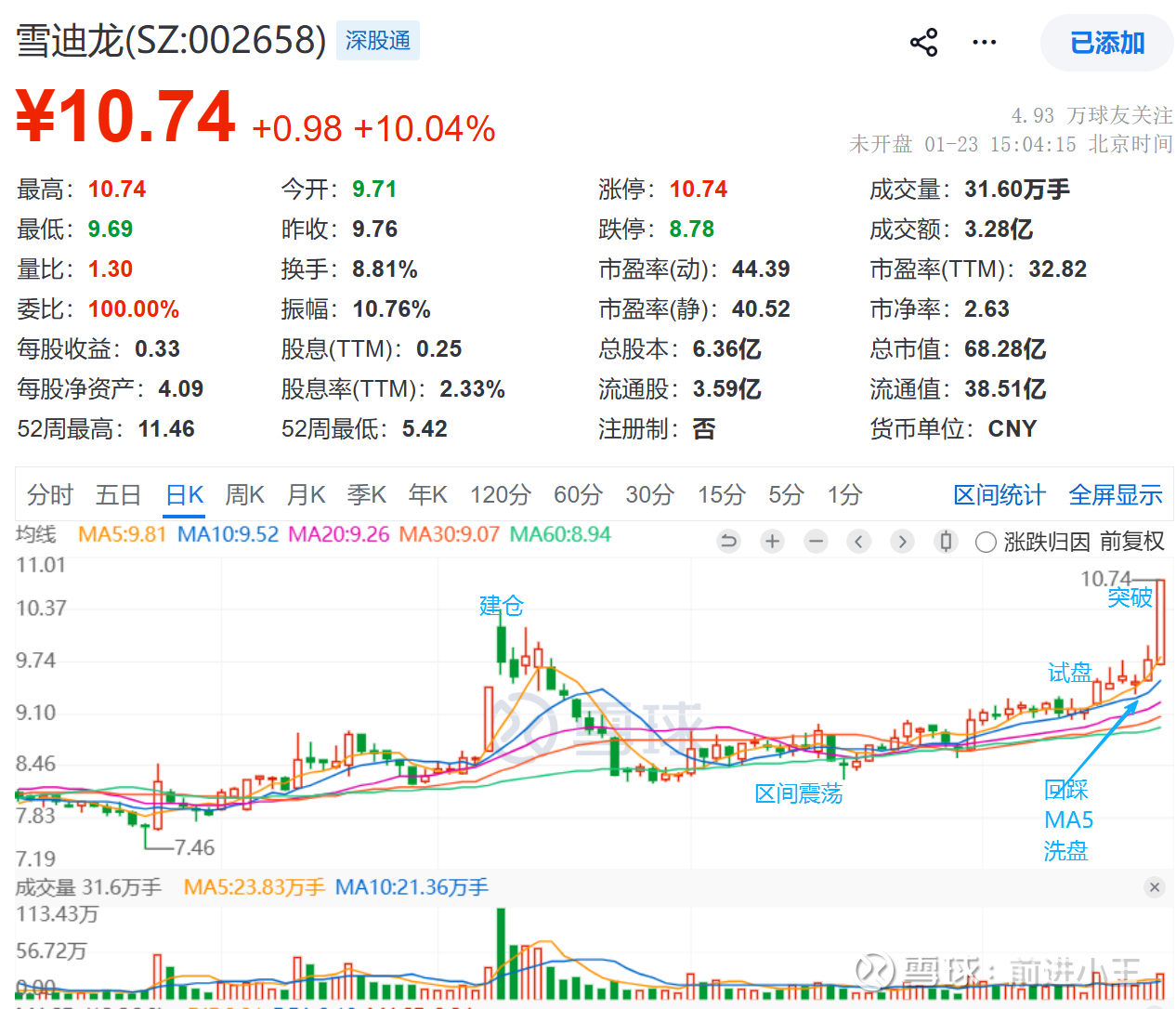Click the MA5:9.81 indicator label

[x=122, y=534]
